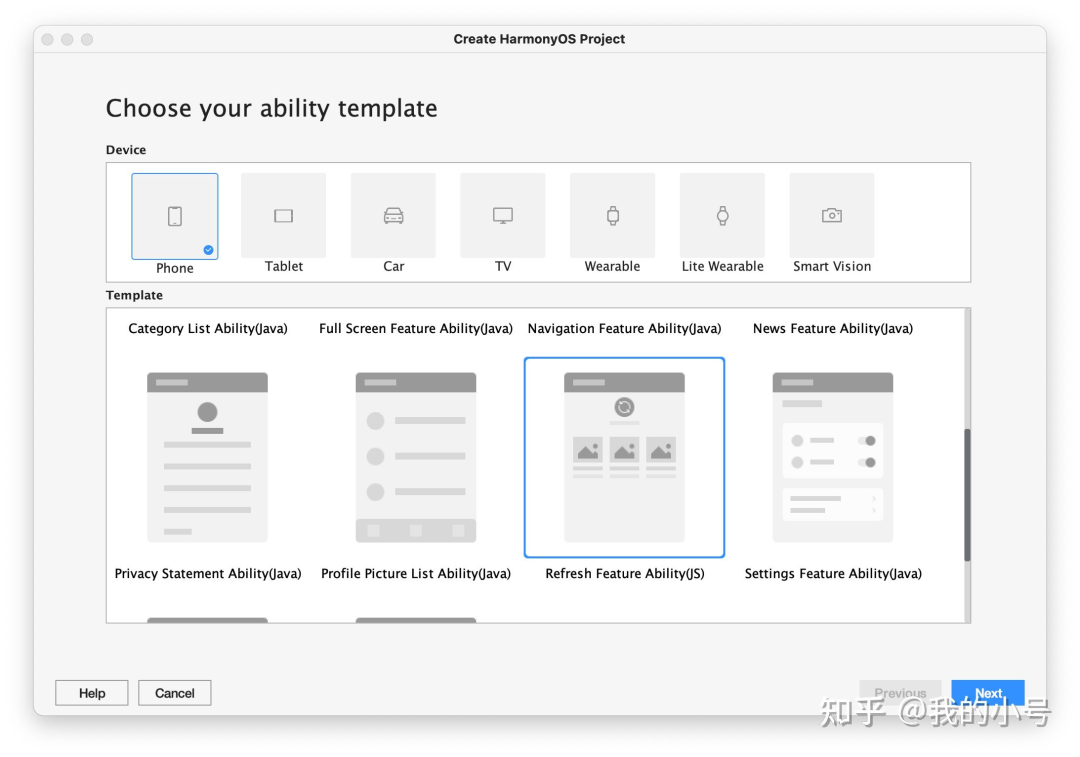The height and width of the screenshot is (757, 1080).
Task: Click the template list vertical scrollbar
Action: tap(967, 495)
